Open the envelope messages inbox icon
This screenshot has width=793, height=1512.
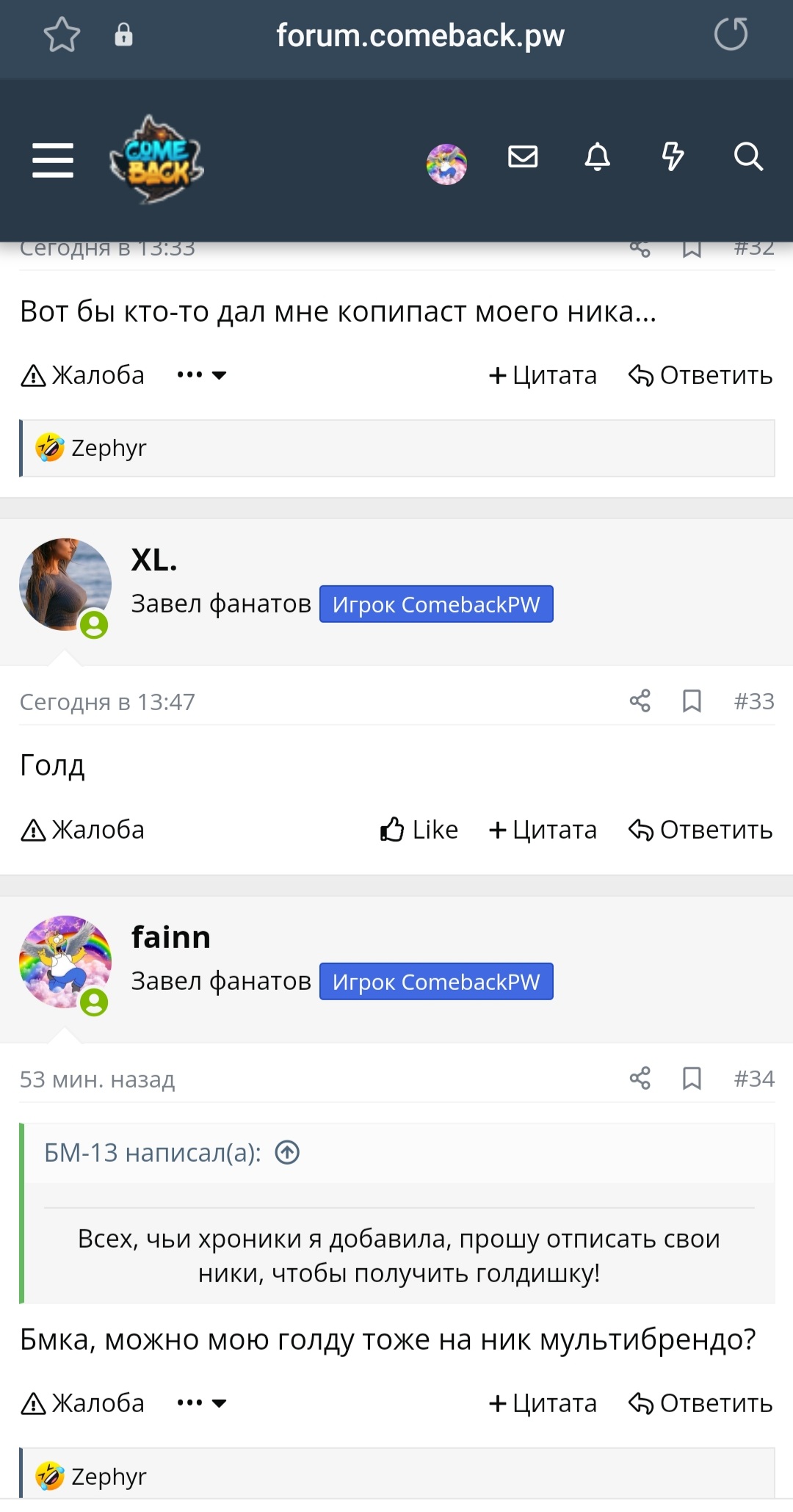click(x=523, y=156)
